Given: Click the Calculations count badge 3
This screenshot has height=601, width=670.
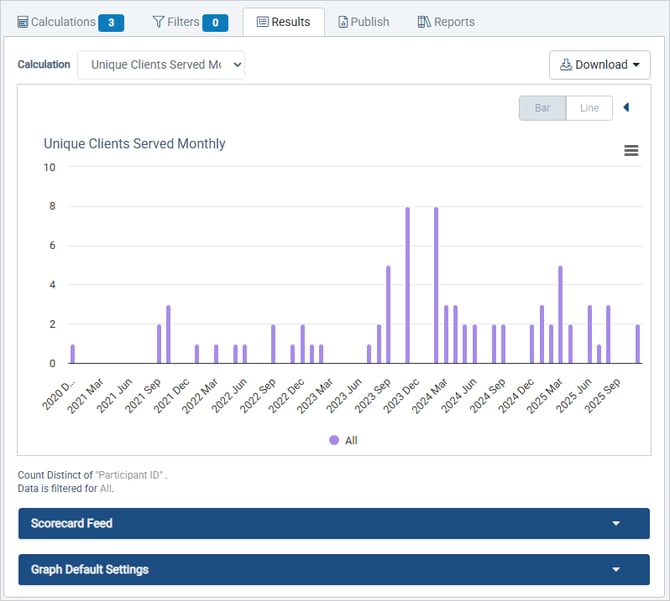Looking at the screenshot, I should click(111, 22).
